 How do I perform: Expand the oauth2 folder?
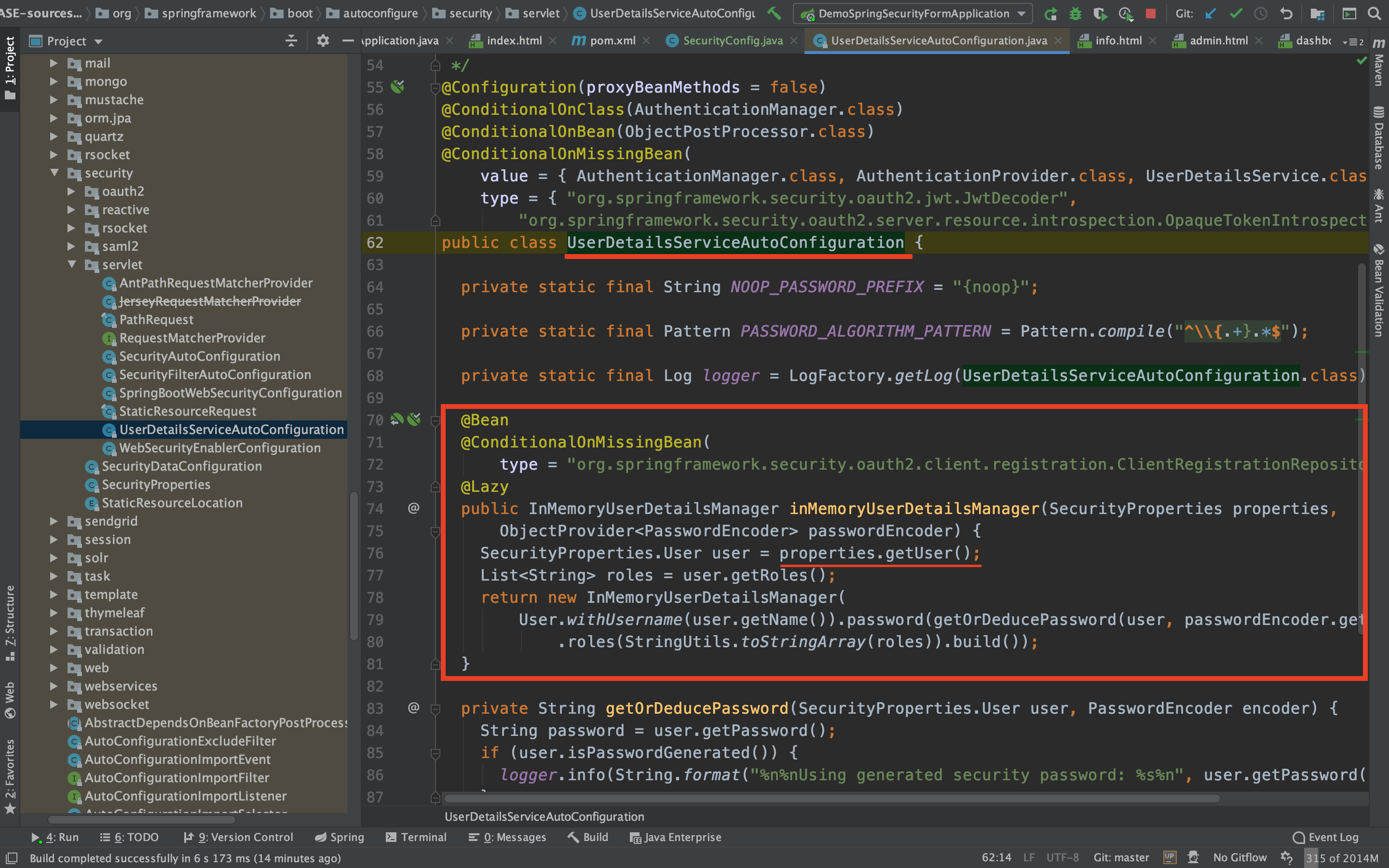point(71,191)
